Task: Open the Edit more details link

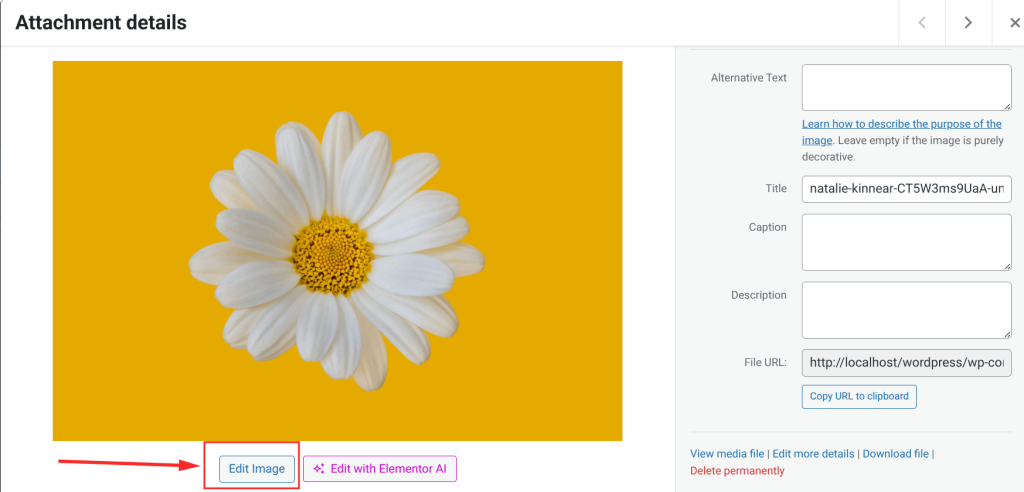Action: (x=813, y=453)
